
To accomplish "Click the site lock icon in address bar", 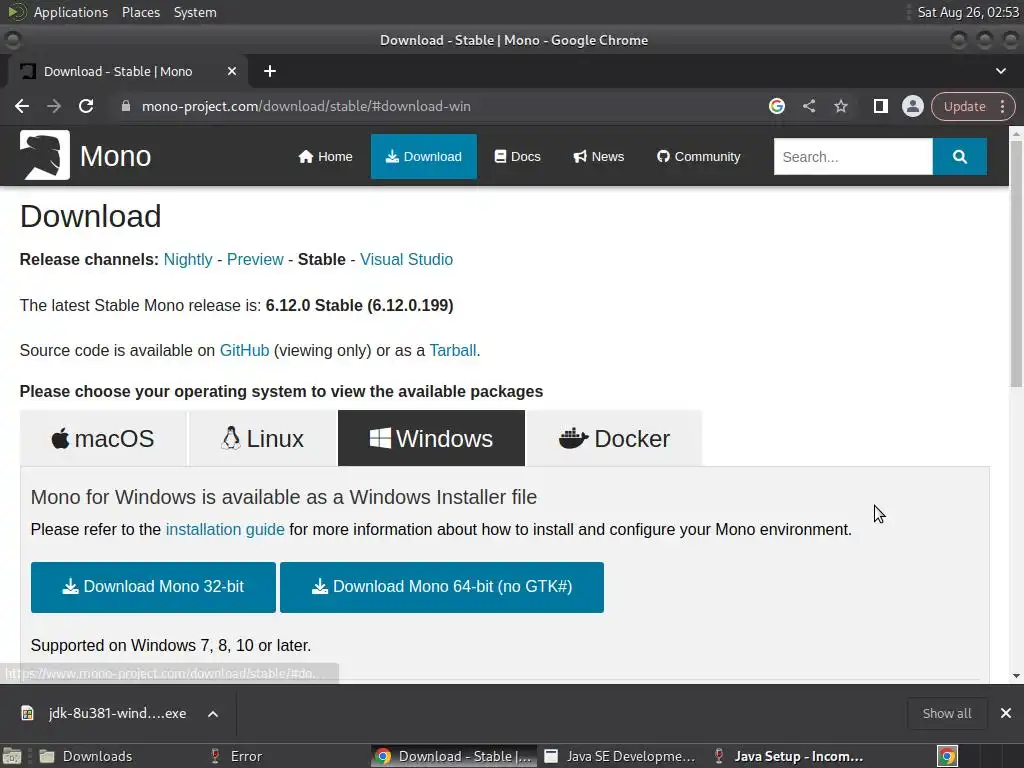I will pos(126,106).
